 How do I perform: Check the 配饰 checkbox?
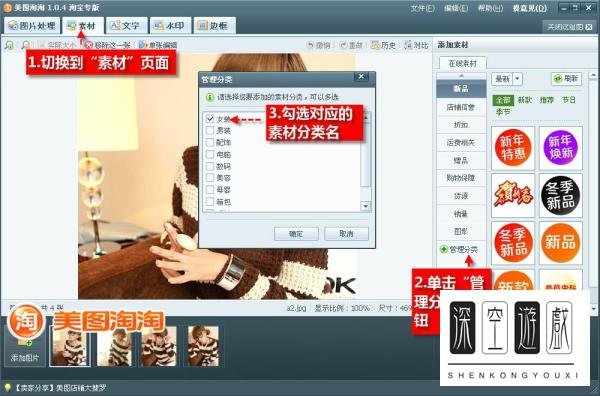point(210,142)
